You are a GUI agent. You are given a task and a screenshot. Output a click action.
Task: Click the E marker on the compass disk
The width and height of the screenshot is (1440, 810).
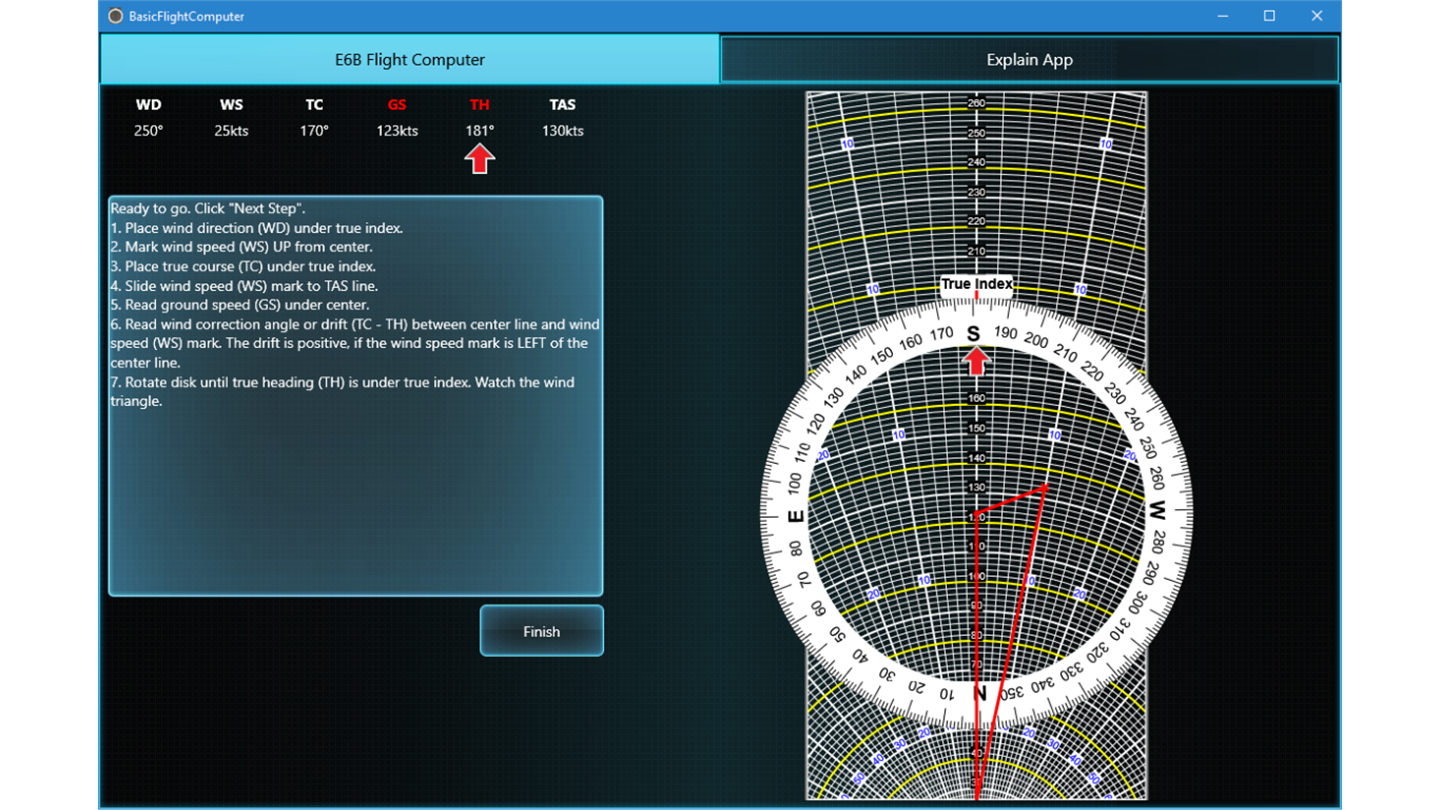796,517
